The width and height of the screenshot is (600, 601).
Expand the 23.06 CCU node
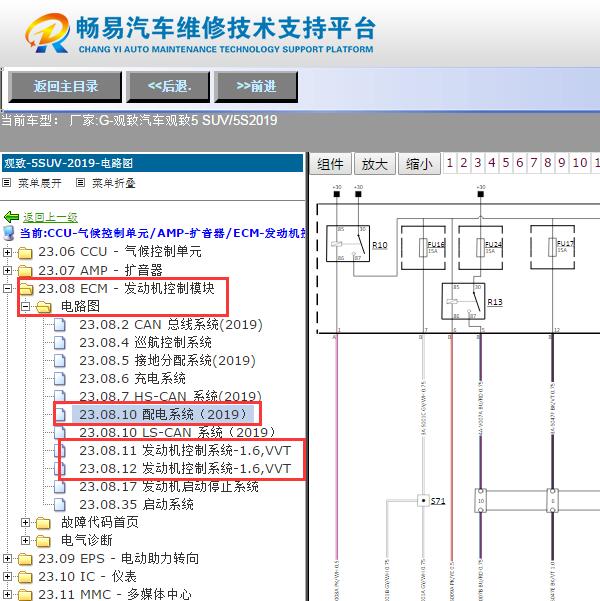(7, 252)
